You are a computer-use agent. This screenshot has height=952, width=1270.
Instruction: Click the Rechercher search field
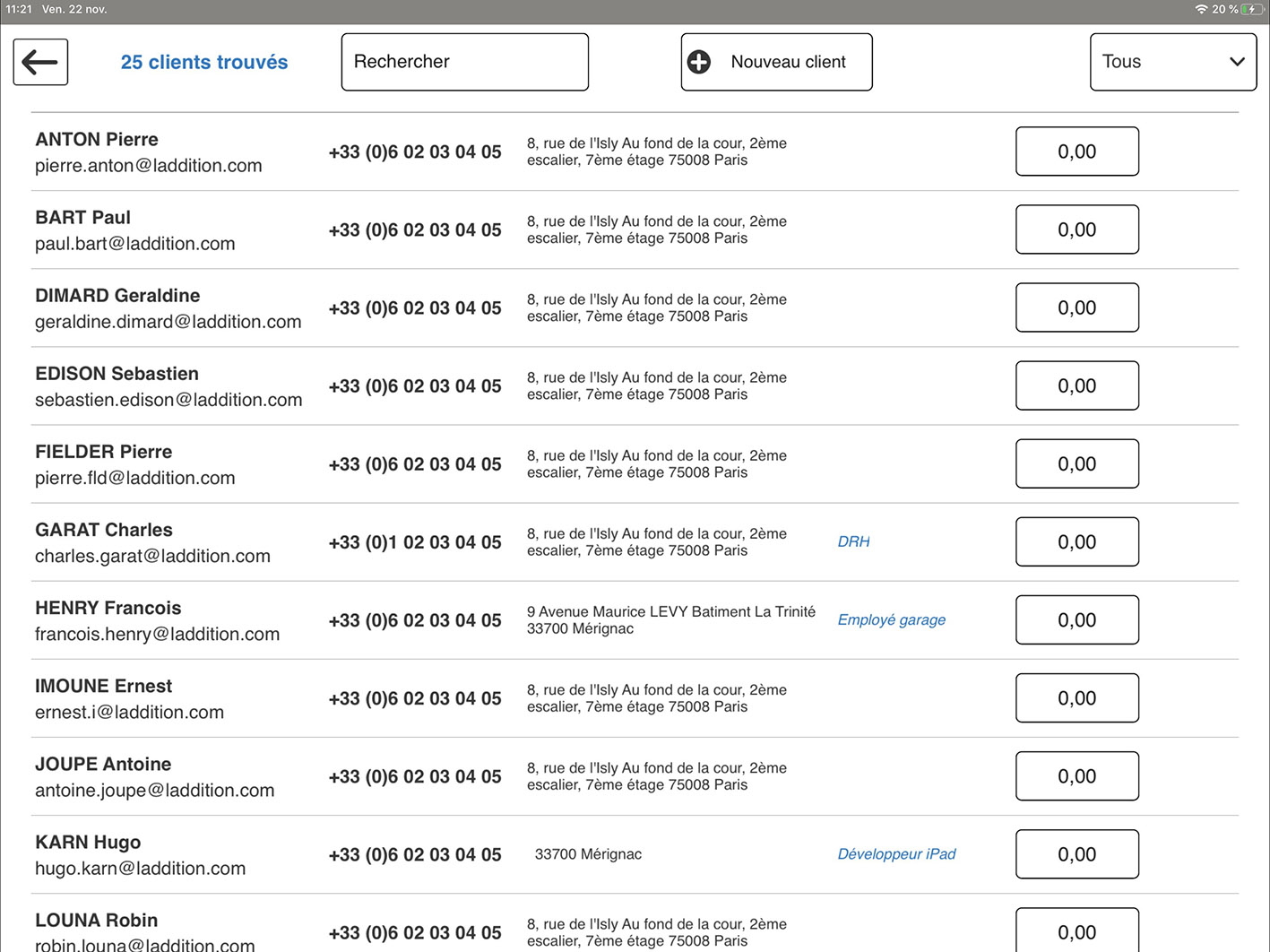(x=464, y=62)
